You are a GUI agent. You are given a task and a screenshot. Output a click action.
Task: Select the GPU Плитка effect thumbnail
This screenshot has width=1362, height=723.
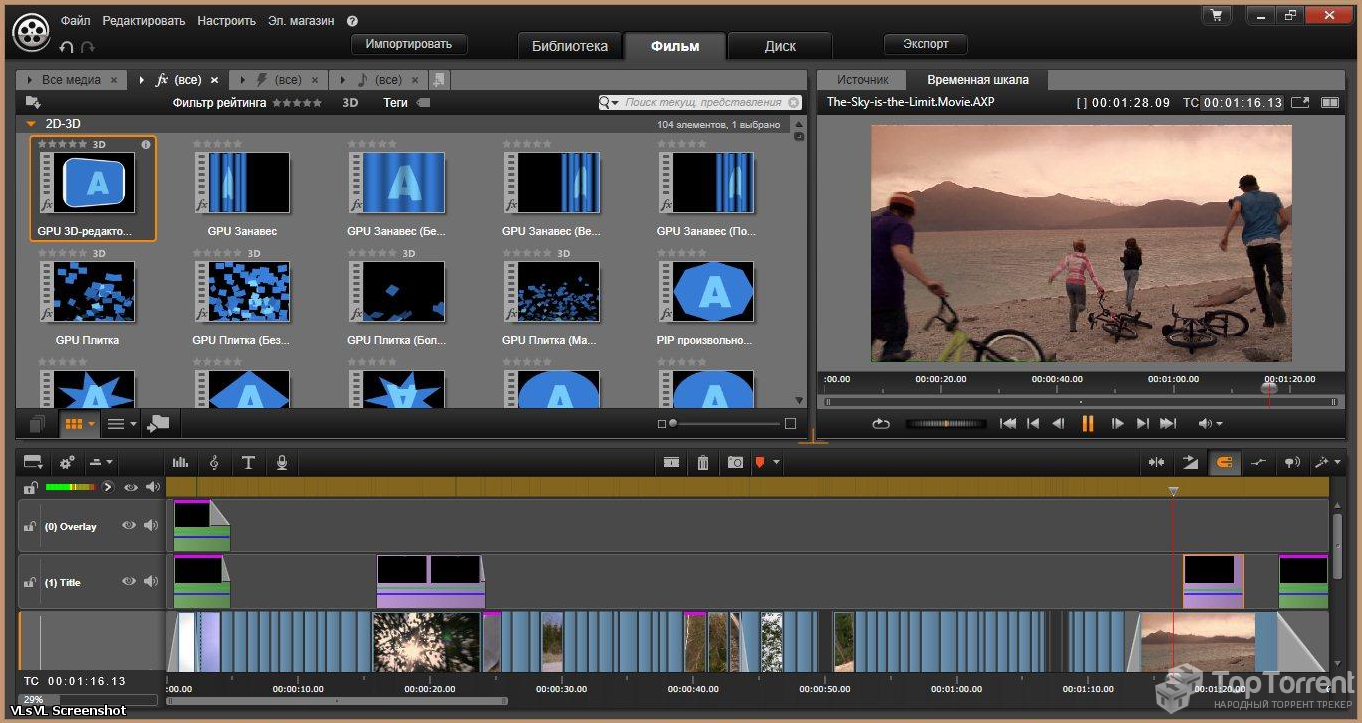coord(87,292)
